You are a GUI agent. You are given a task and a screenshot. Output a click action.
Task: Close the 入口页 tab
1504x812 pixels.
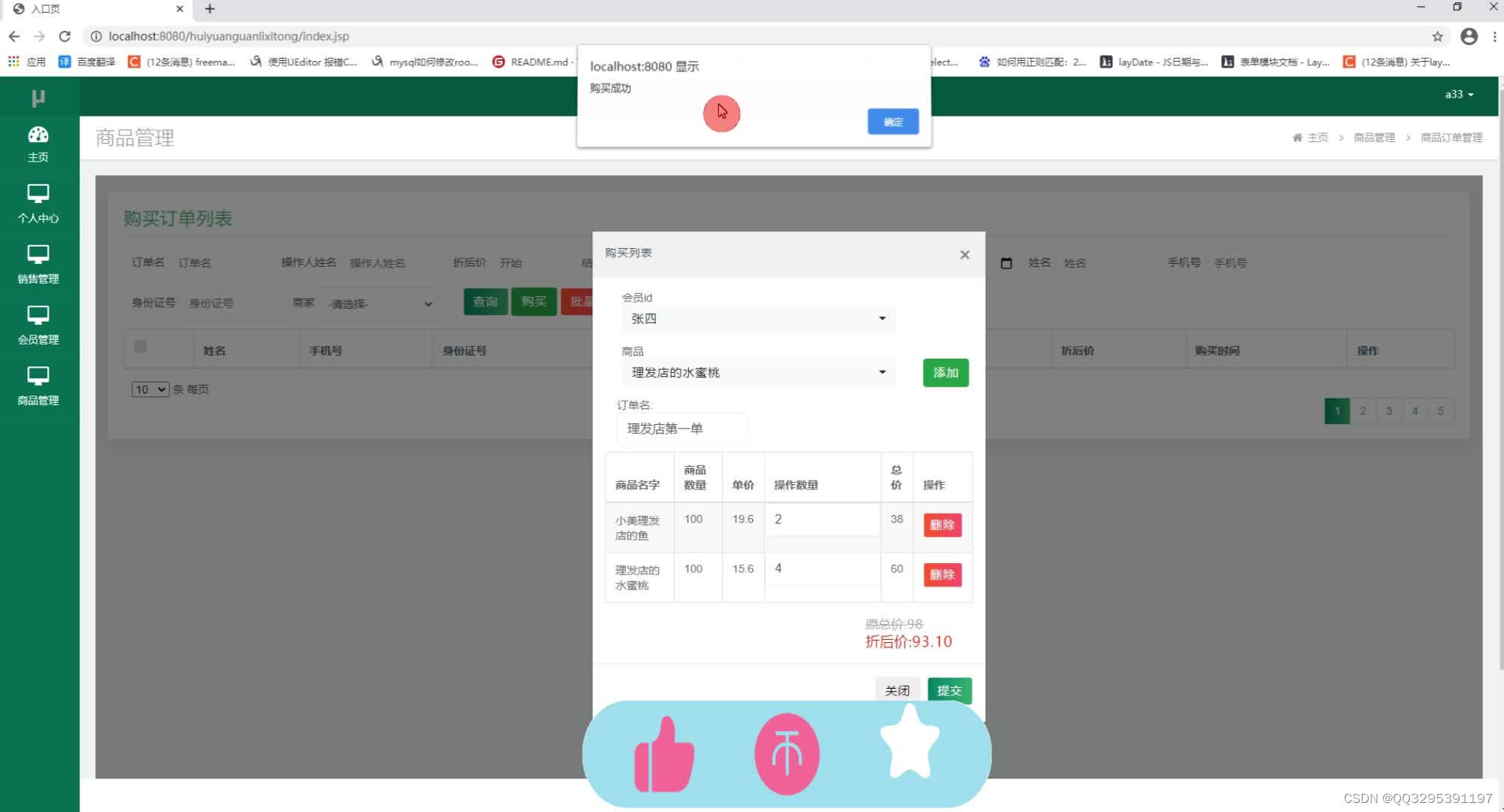(x=180, y=9)
